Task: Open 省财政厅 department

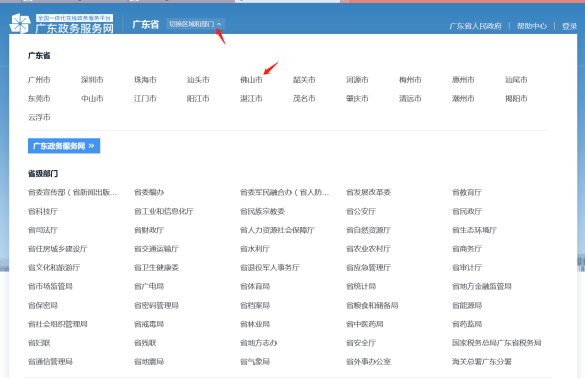Action: point(149,230)
